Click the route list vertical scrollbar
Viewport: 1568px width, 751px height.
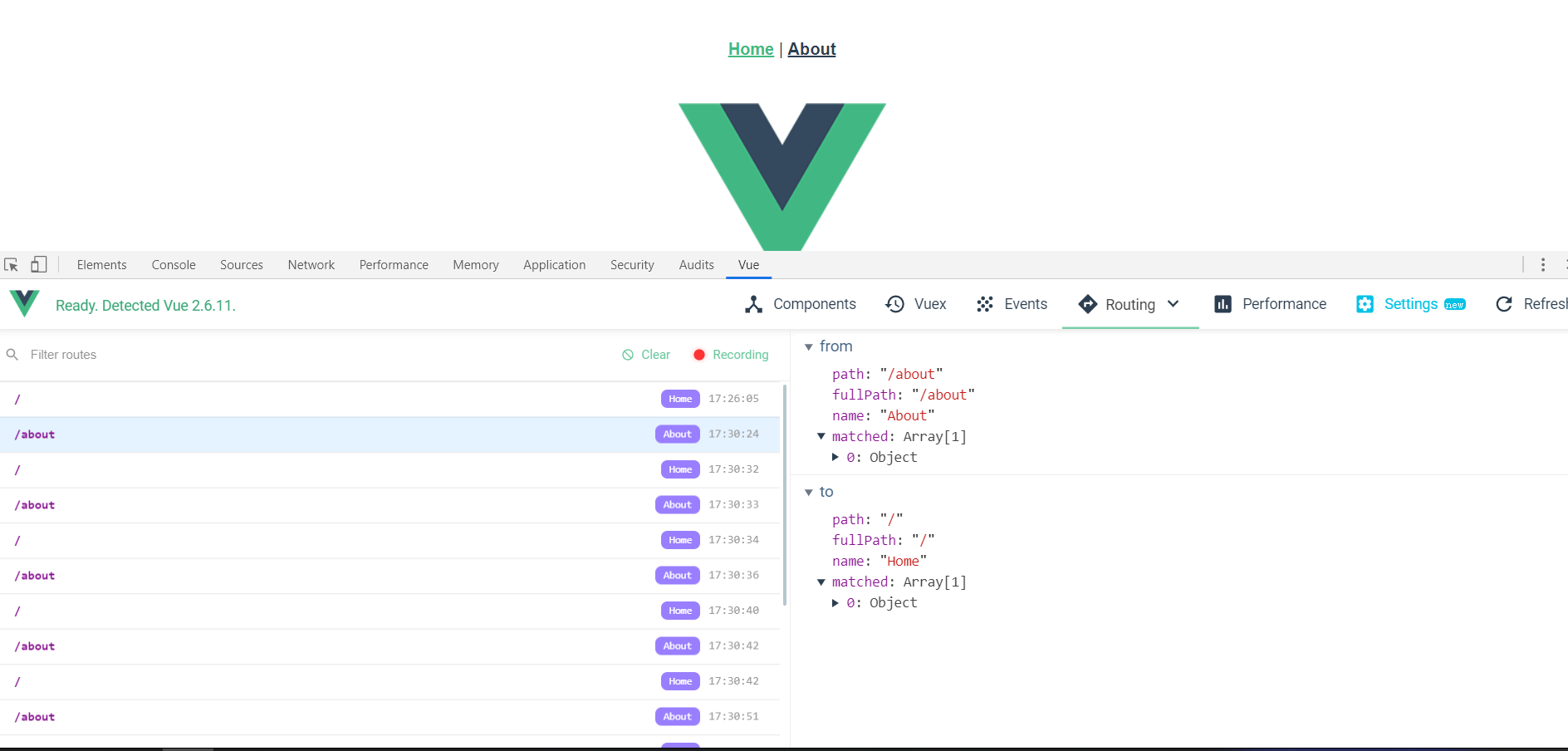pos(785,494)
